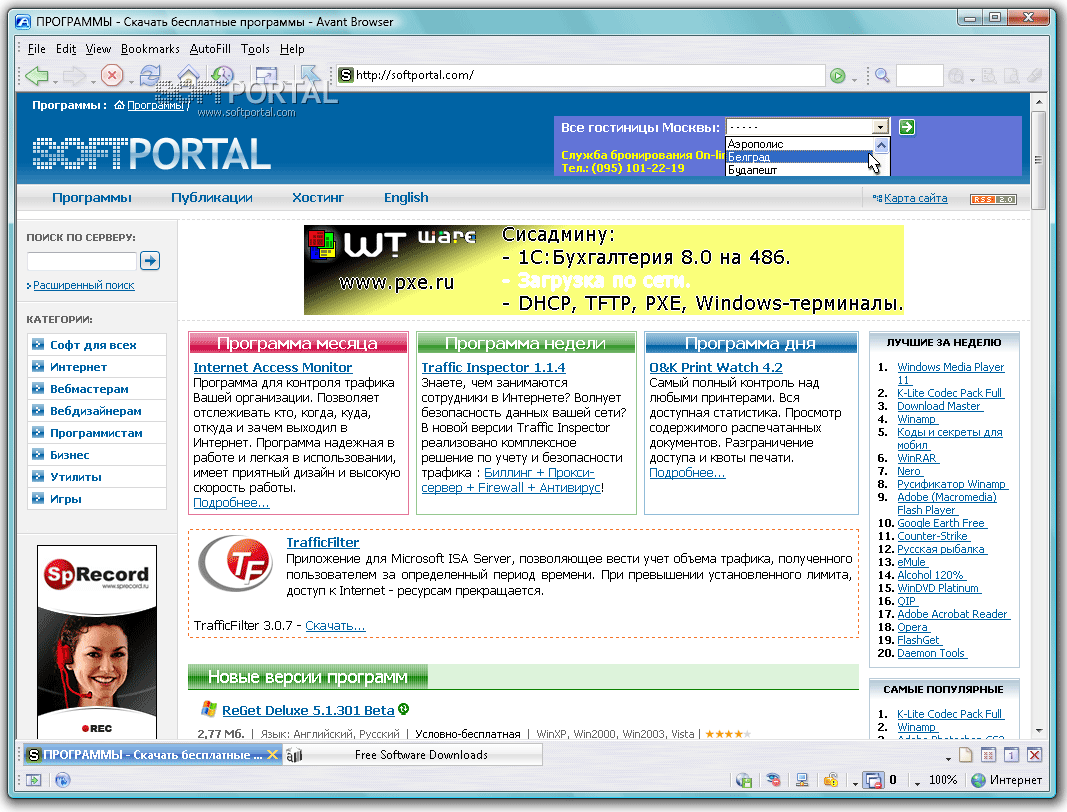
Task: Click the numbered window '1' icon in tab bar
Action: coord(1011,754)
